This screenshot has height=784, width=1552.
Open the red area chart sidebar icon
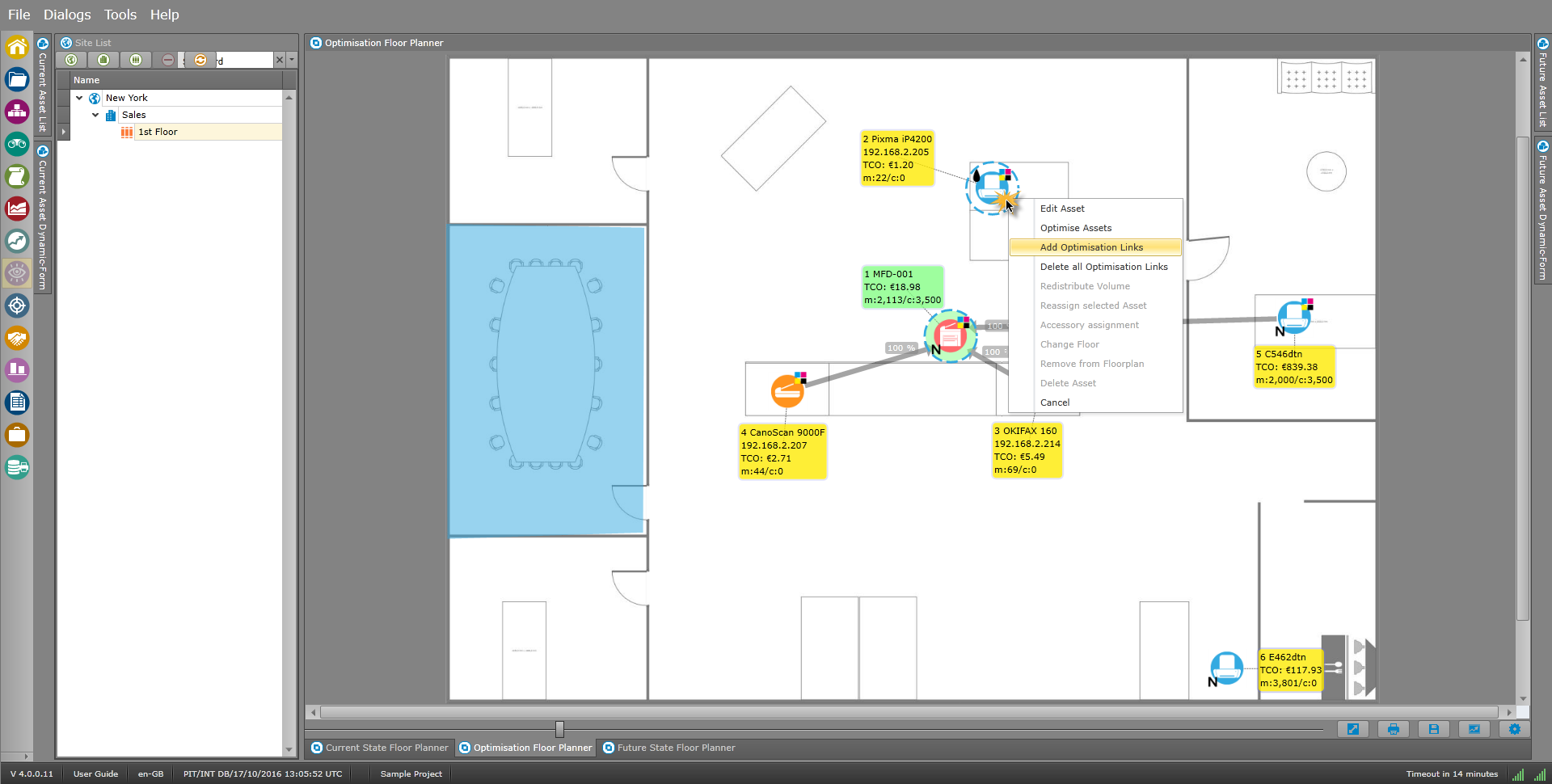(x=17, y=209)
